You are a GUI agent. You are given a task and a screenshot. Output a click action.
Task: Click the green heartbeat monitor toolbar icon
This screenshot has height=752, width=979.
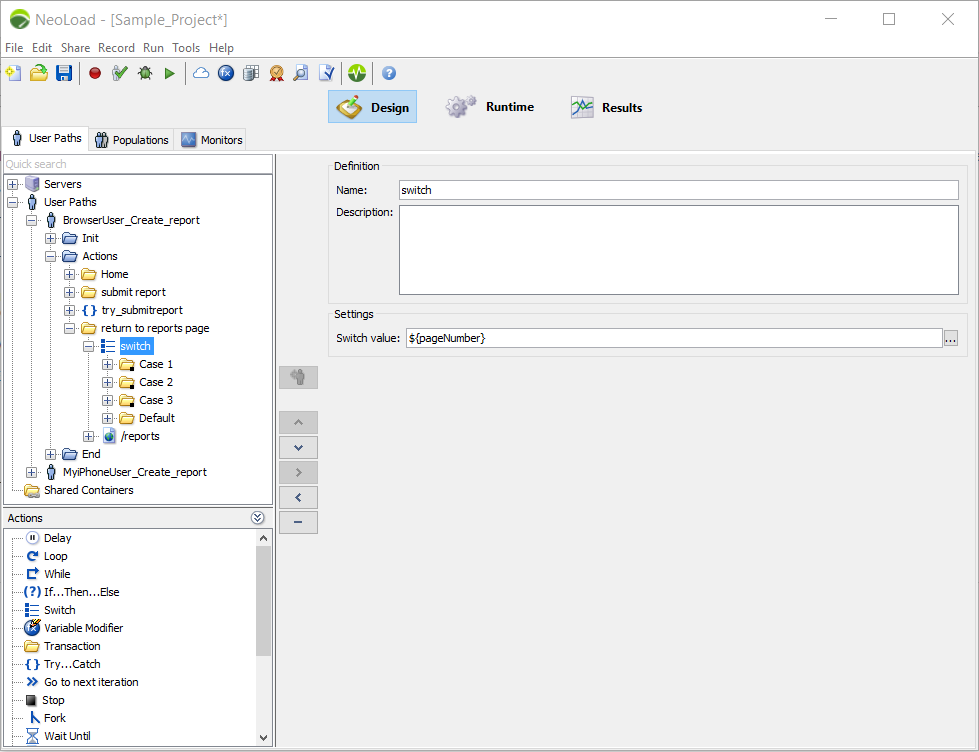coord(357,73)
